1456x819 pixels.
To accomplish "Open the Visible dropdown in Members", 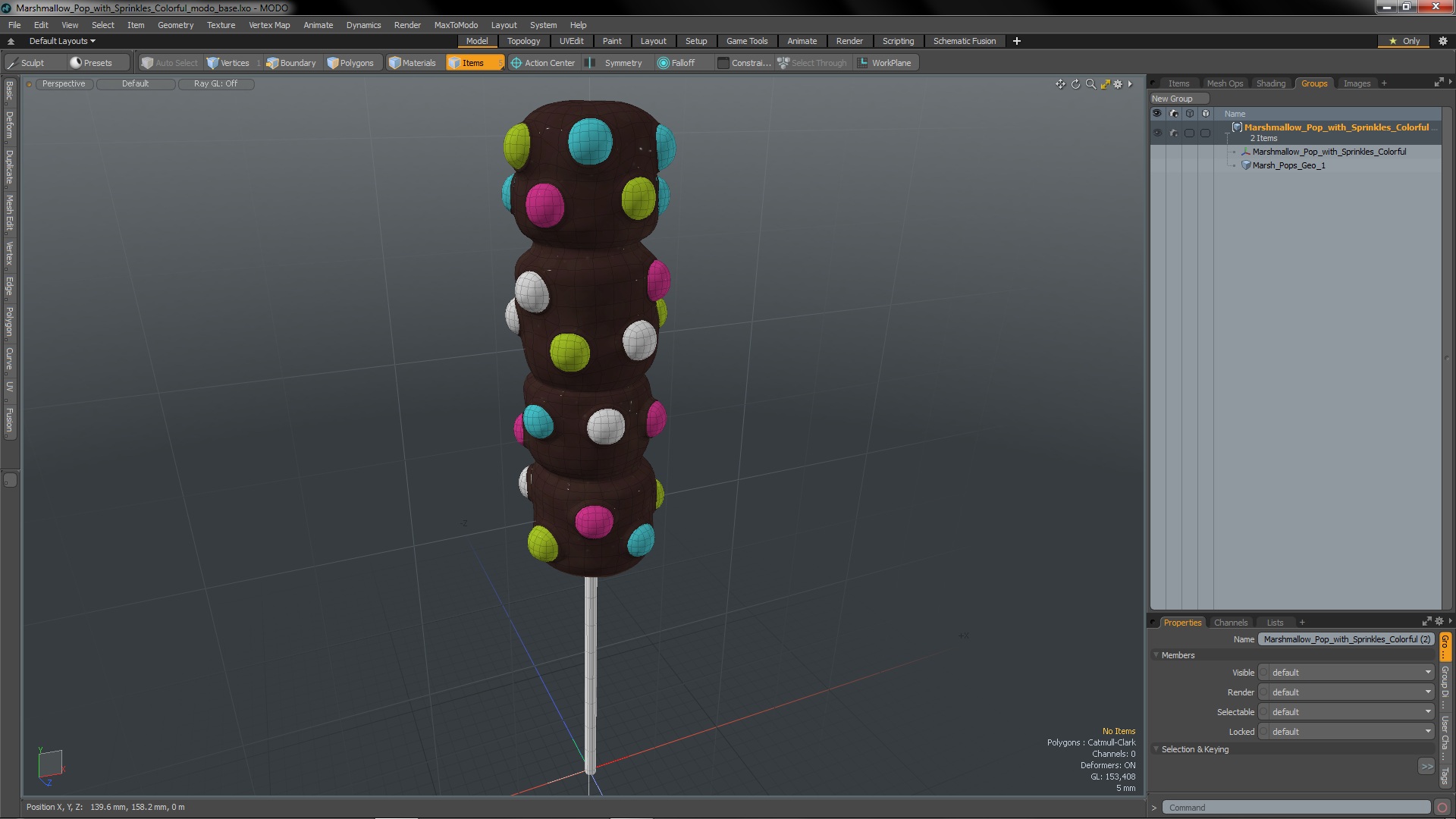I will [1347, 673].
